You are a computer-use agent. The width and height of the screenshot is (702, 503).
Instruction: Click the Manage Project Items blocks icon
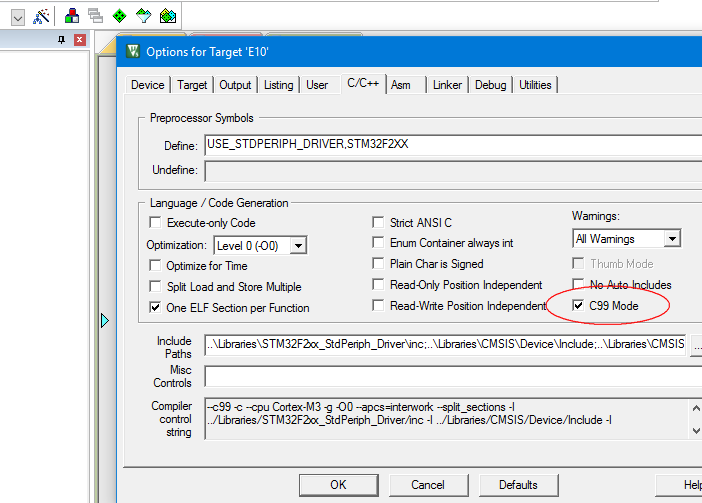click(72, 16)
